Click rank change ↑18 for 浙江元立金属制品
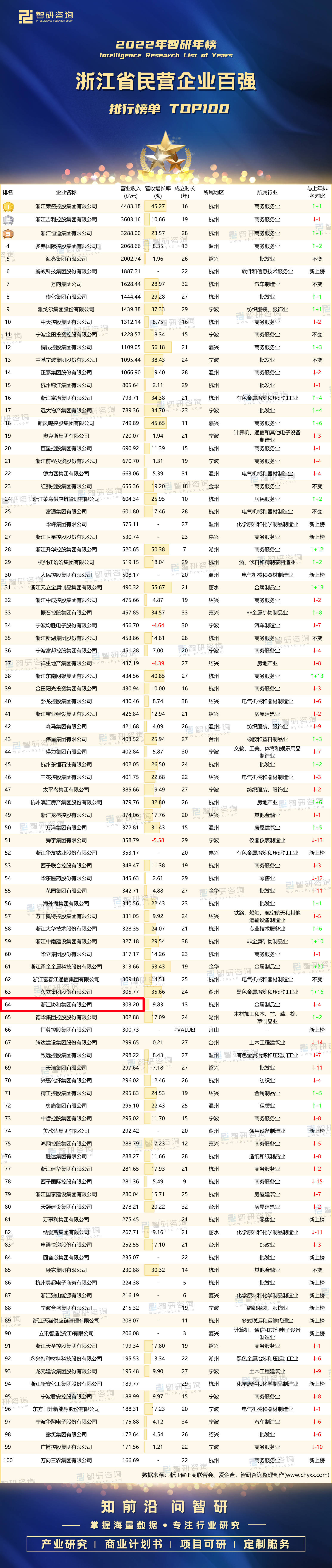Screen dimensions: 332x1568 (317, 587)
